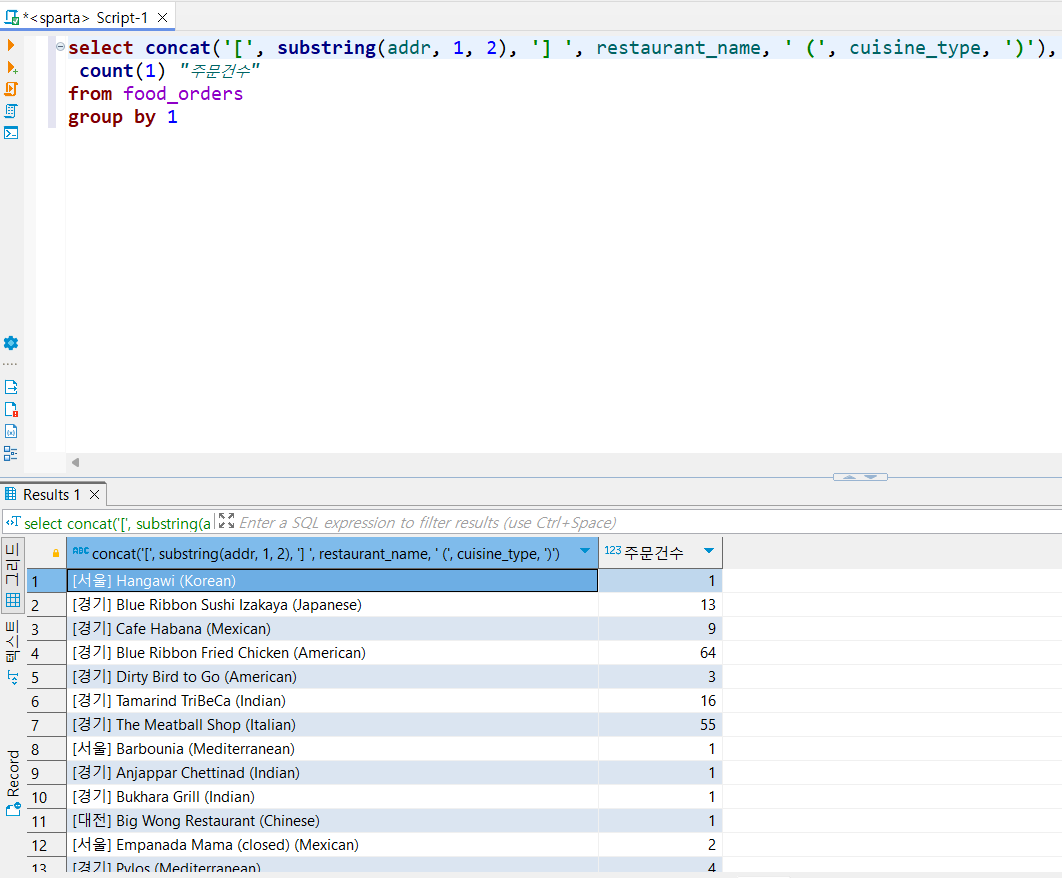Click the page icon with red mark
The height and width of the screenshot is (878, 1062).
(x=11, y=409)
